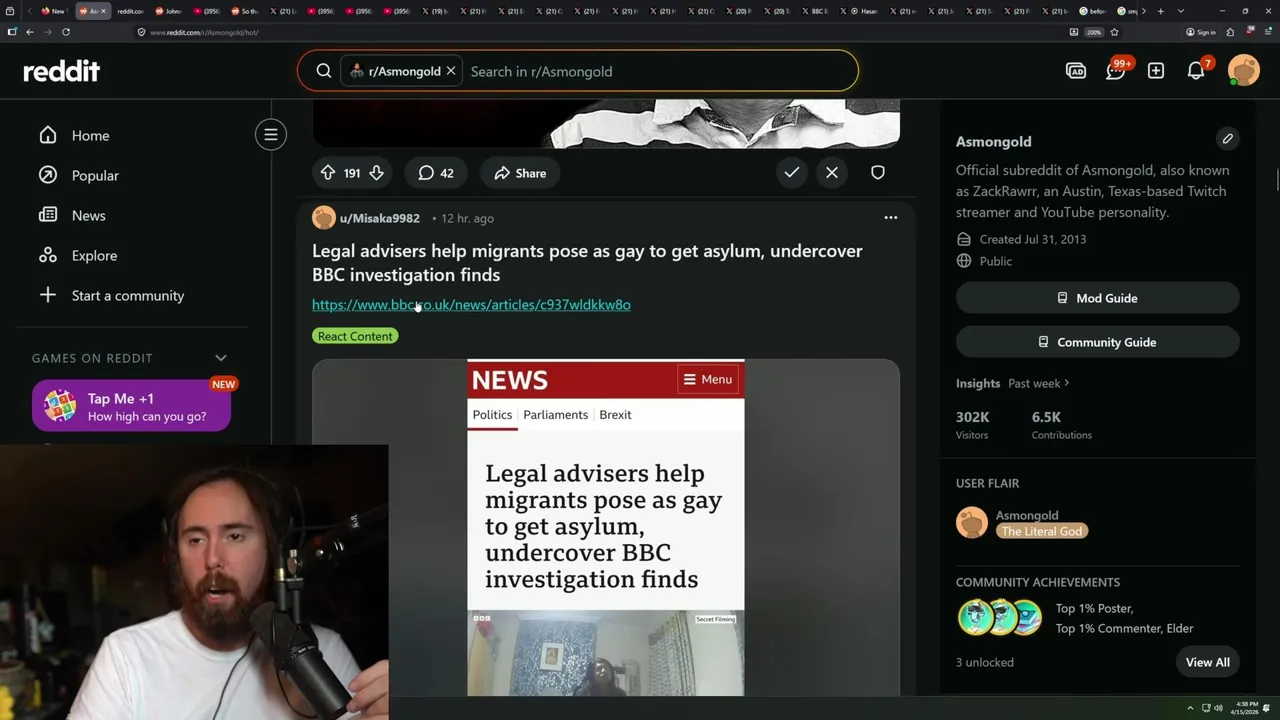
Task: Open Popular in sidebar
Action: [x=95, y=175]
